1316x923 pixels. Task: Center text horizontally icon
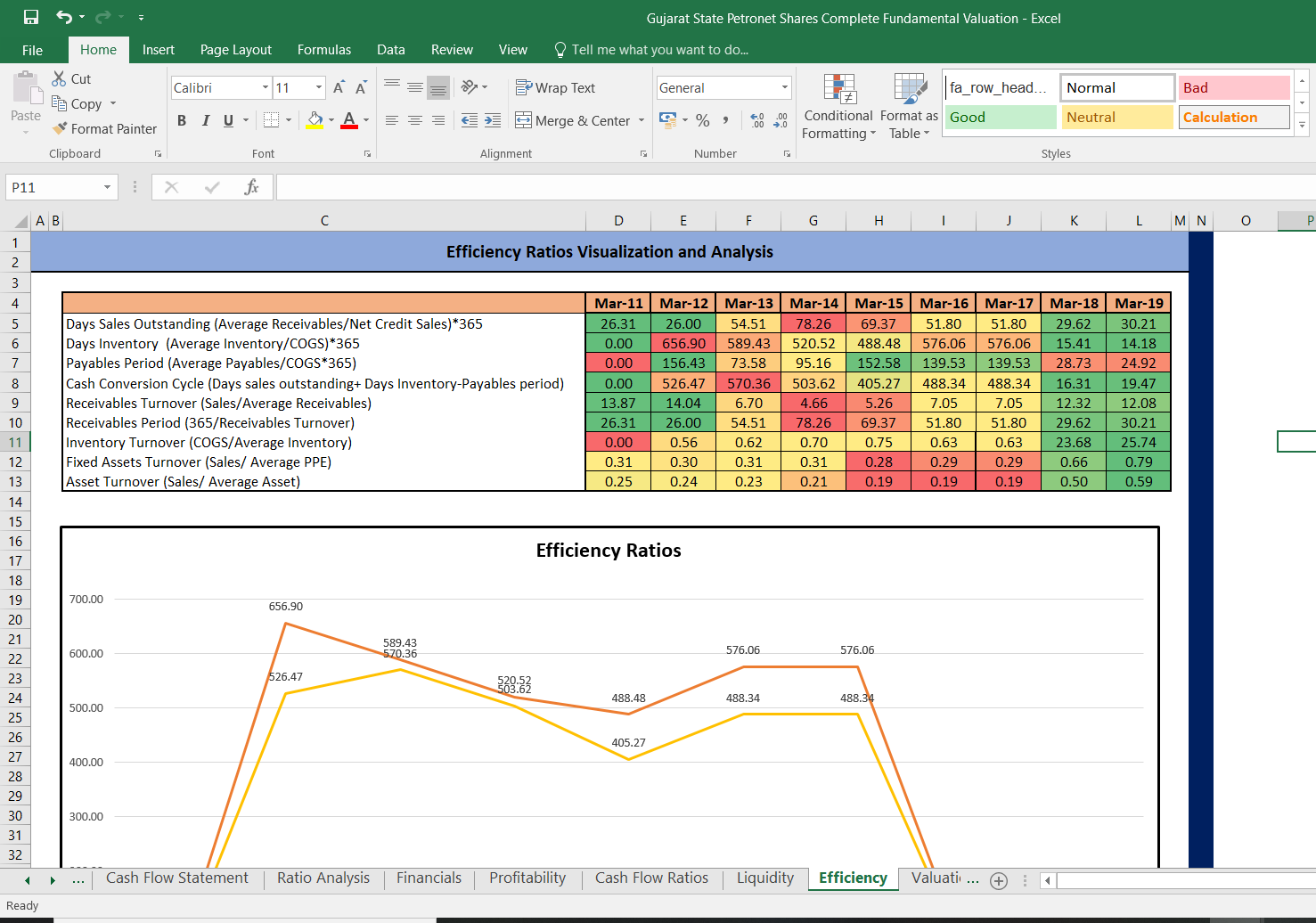415,119
